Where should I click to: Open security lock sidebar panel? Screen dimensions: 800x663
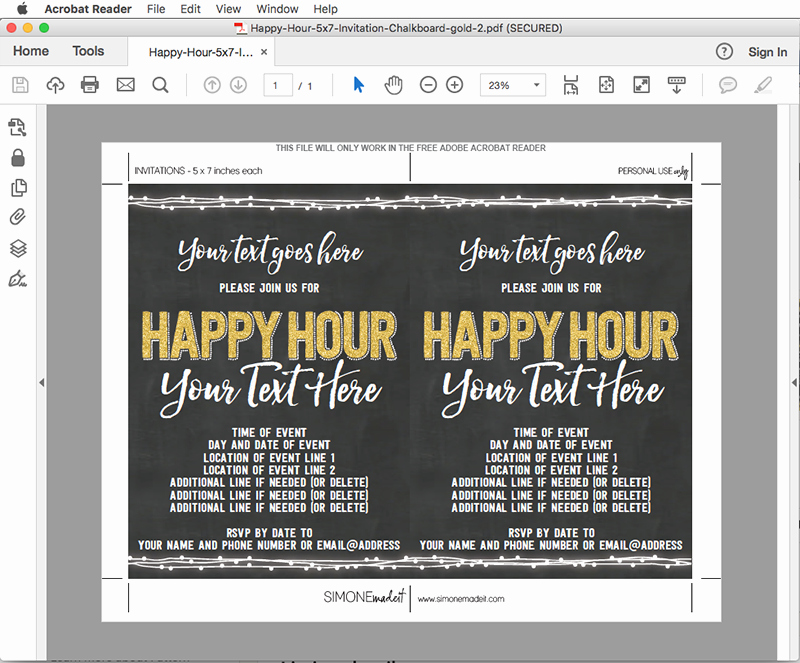coord(18,158)
